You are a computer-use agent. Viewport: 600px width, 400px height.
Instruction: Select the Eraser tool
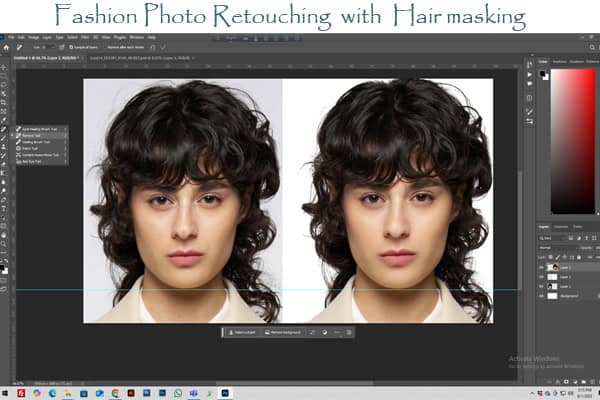(4, 164)
